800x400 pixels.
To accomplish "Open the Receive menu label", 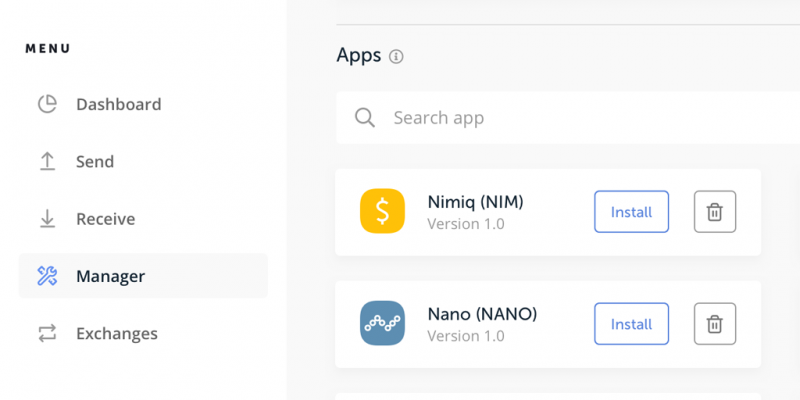I will coord(105,219).
